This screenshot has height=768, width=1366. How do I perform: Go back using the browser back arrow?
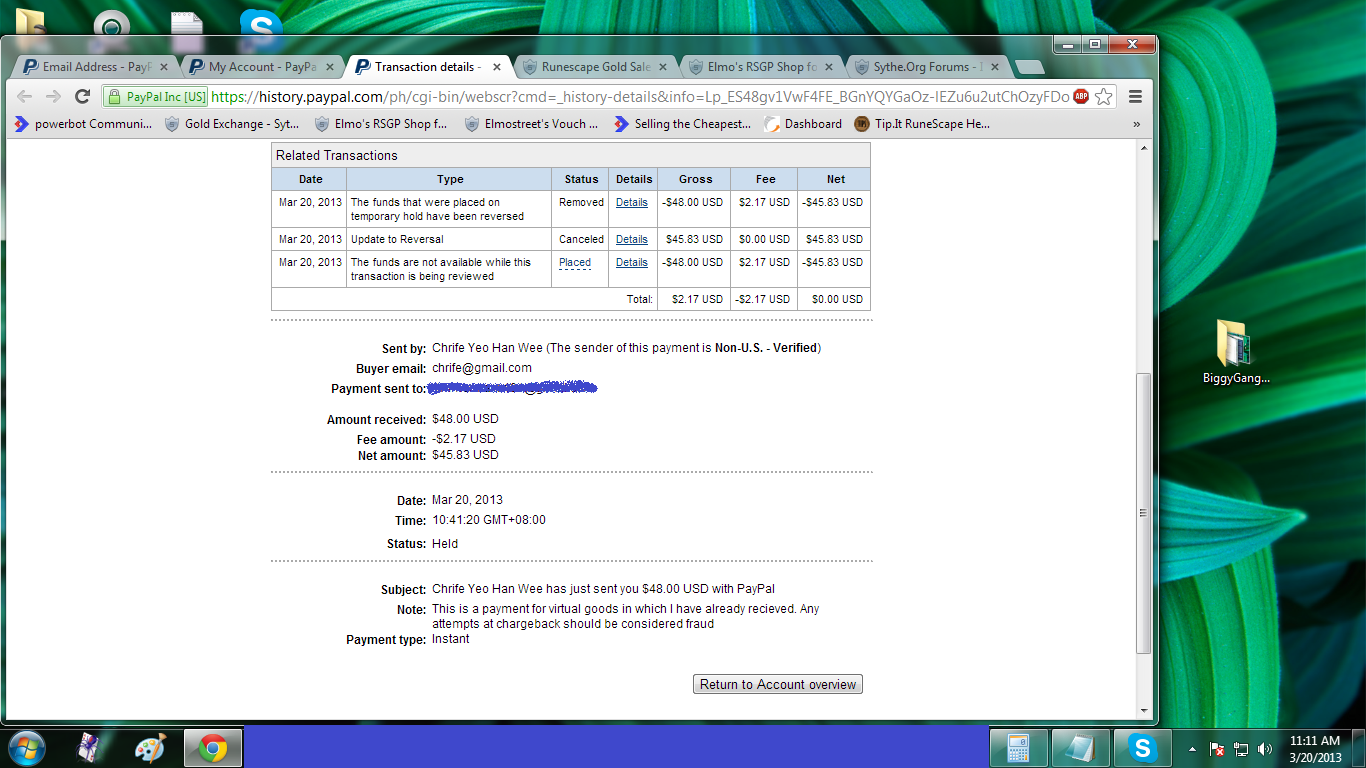[x=25, y=96]
